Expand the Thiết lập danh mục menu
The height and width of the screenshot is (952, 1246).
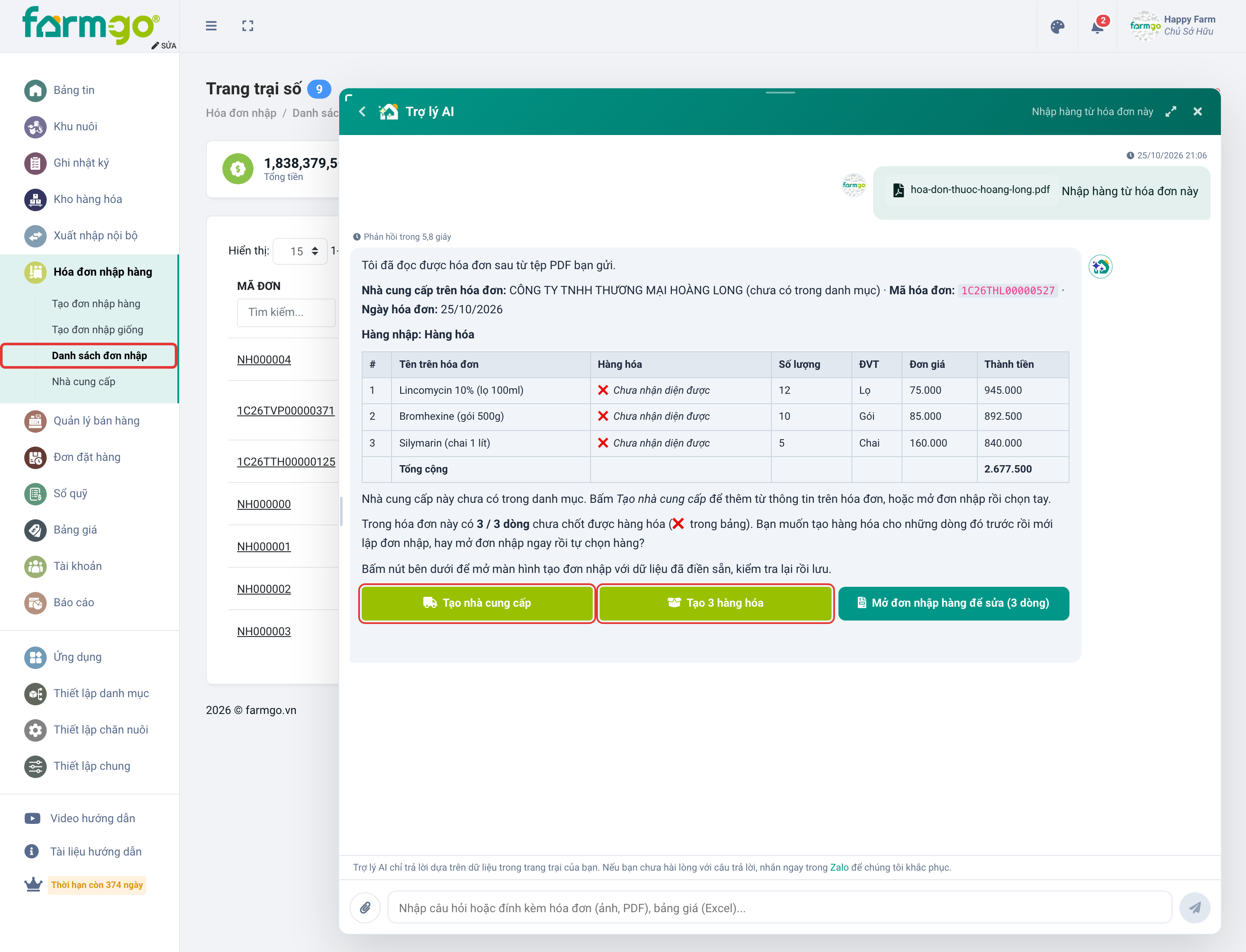(90, 693)
